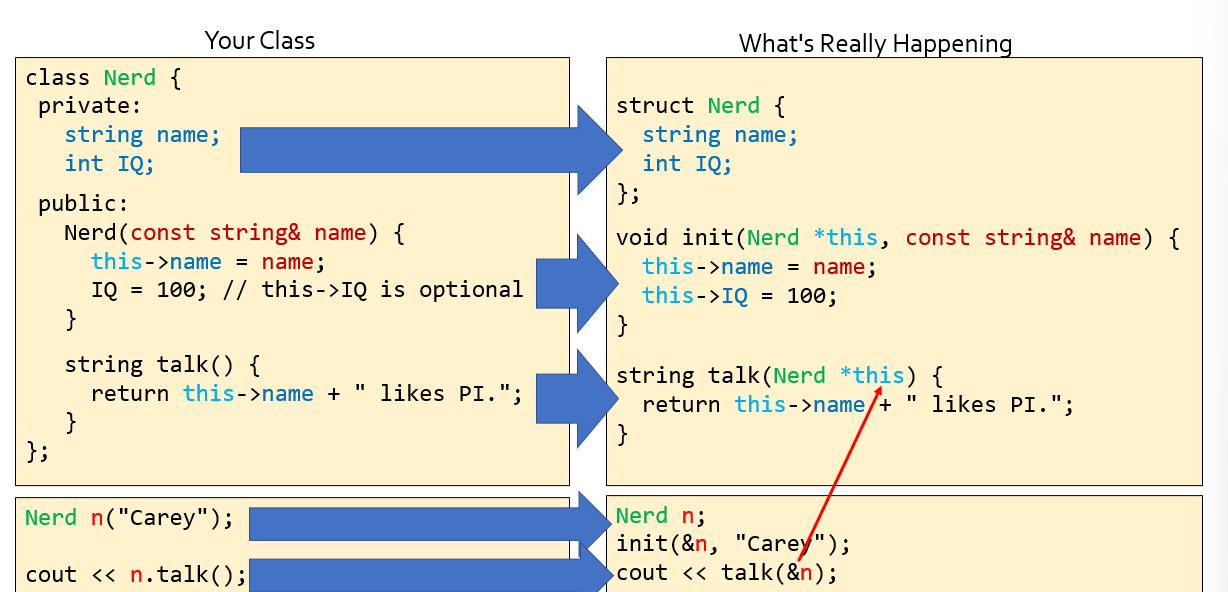Click the blue arrow pointing to struct members
The height and width of the screenshot is (592, 1228).
click(x=420, y=150)
